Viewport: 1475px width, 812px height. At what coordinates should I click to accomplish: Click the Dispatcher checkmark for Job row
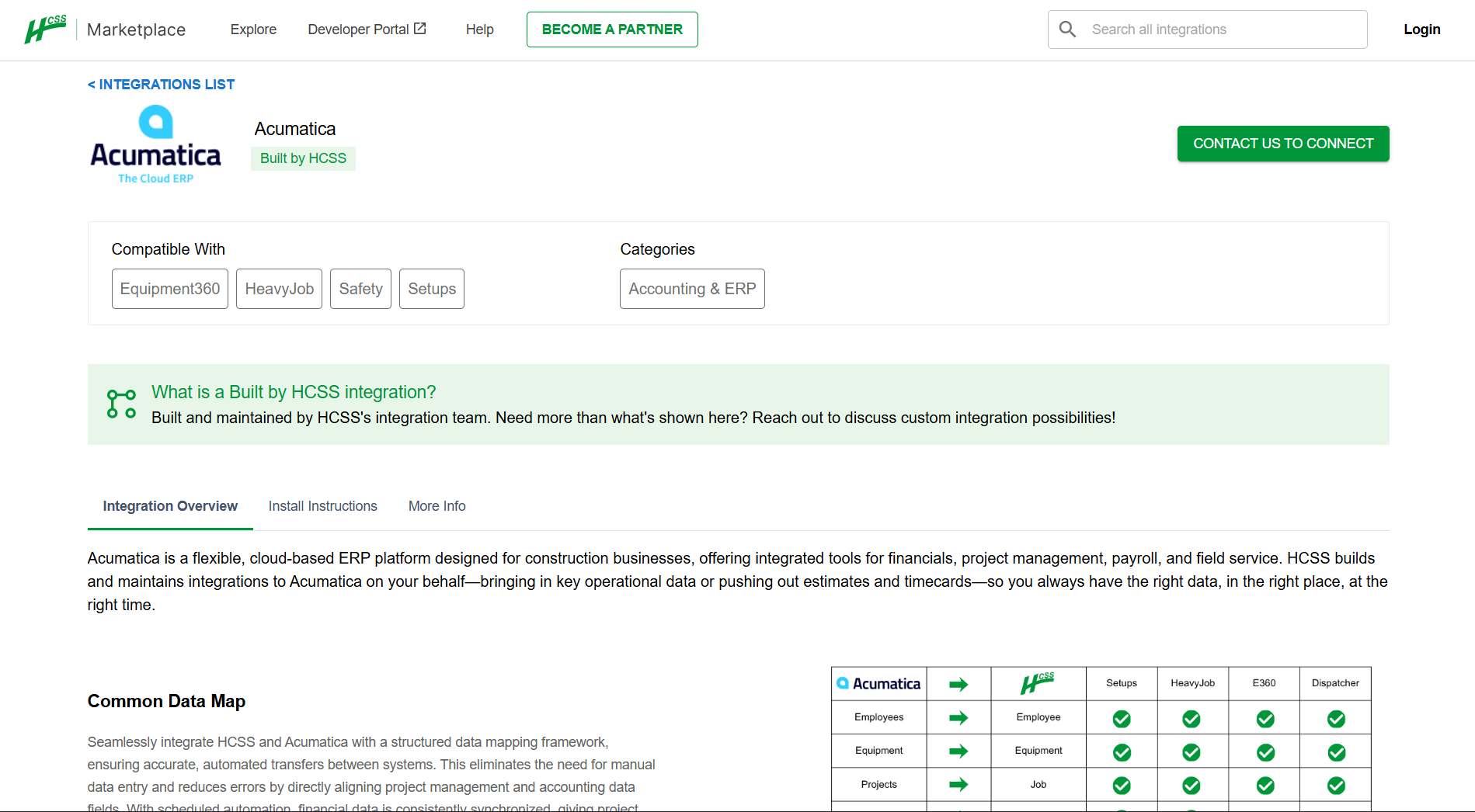tap(1336, 786)
